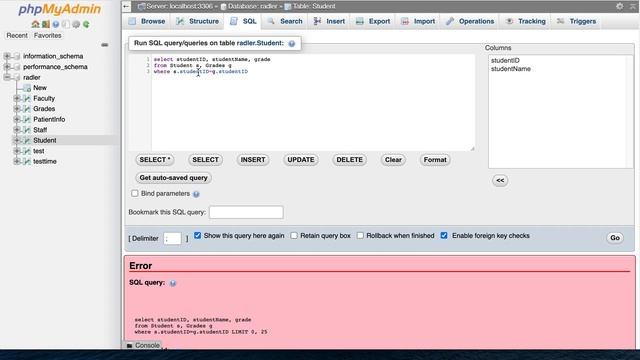
Task: Click the server icon in breadcrumb
Action: (141, 7)
